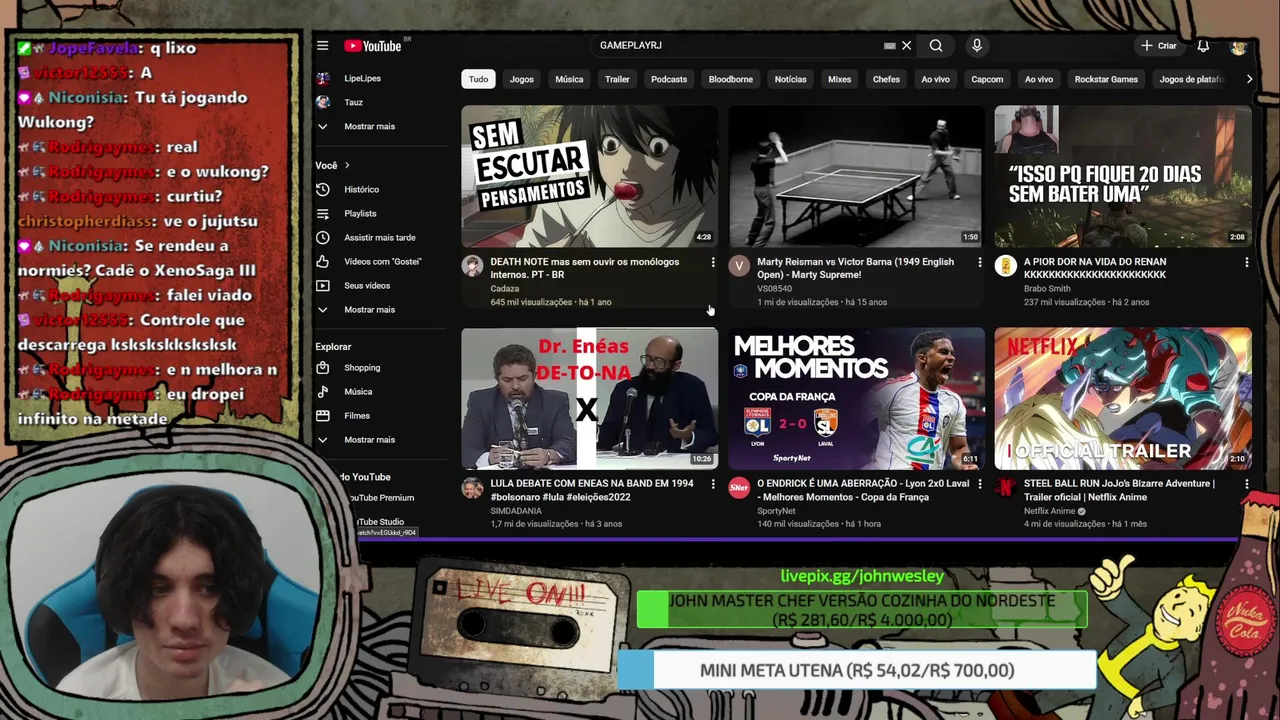Open more options for A PIOR DOR video
The image size is (1280, 720).
point(1246,262)
